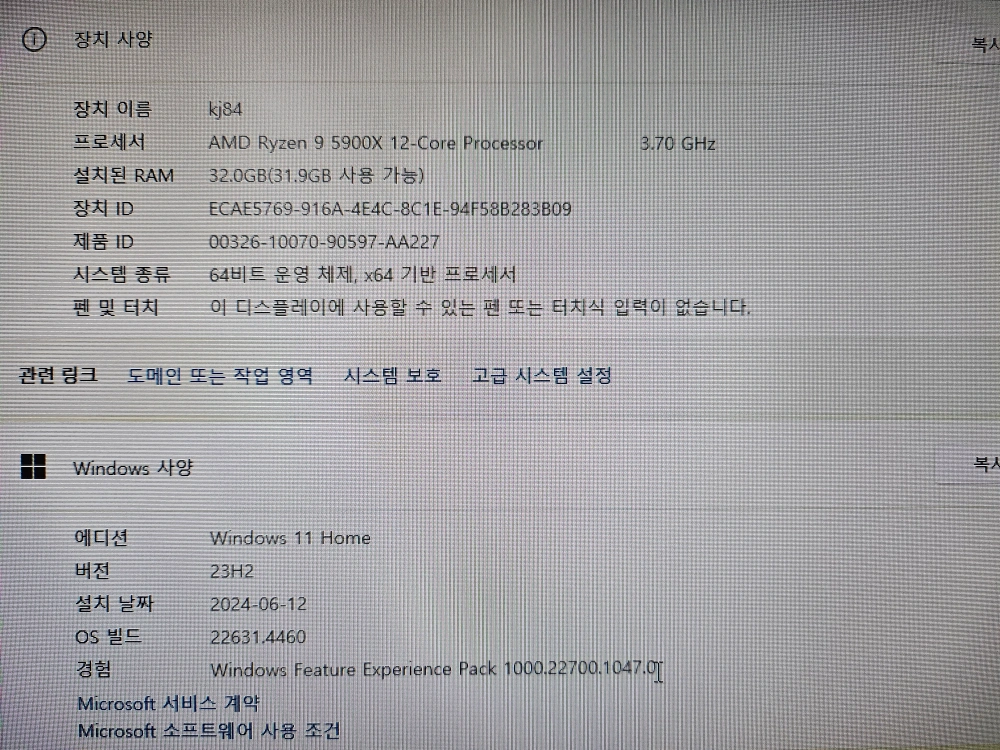The width and height of the screenshot is (1000, 750).
Task: Click the Windows Feature Experience Pack text
Action: (x=435, y=669)
